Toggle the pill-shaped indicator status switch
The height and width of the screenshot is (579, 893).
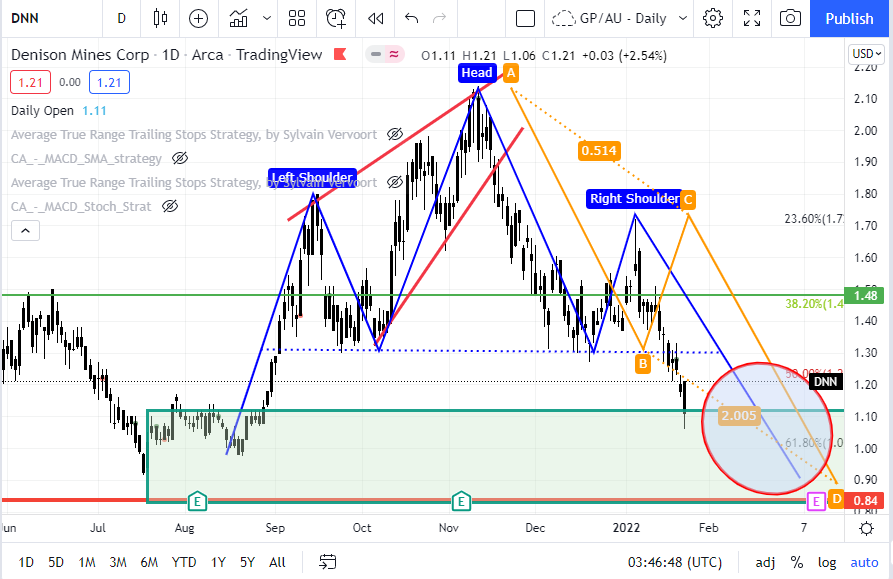(384, 55)
